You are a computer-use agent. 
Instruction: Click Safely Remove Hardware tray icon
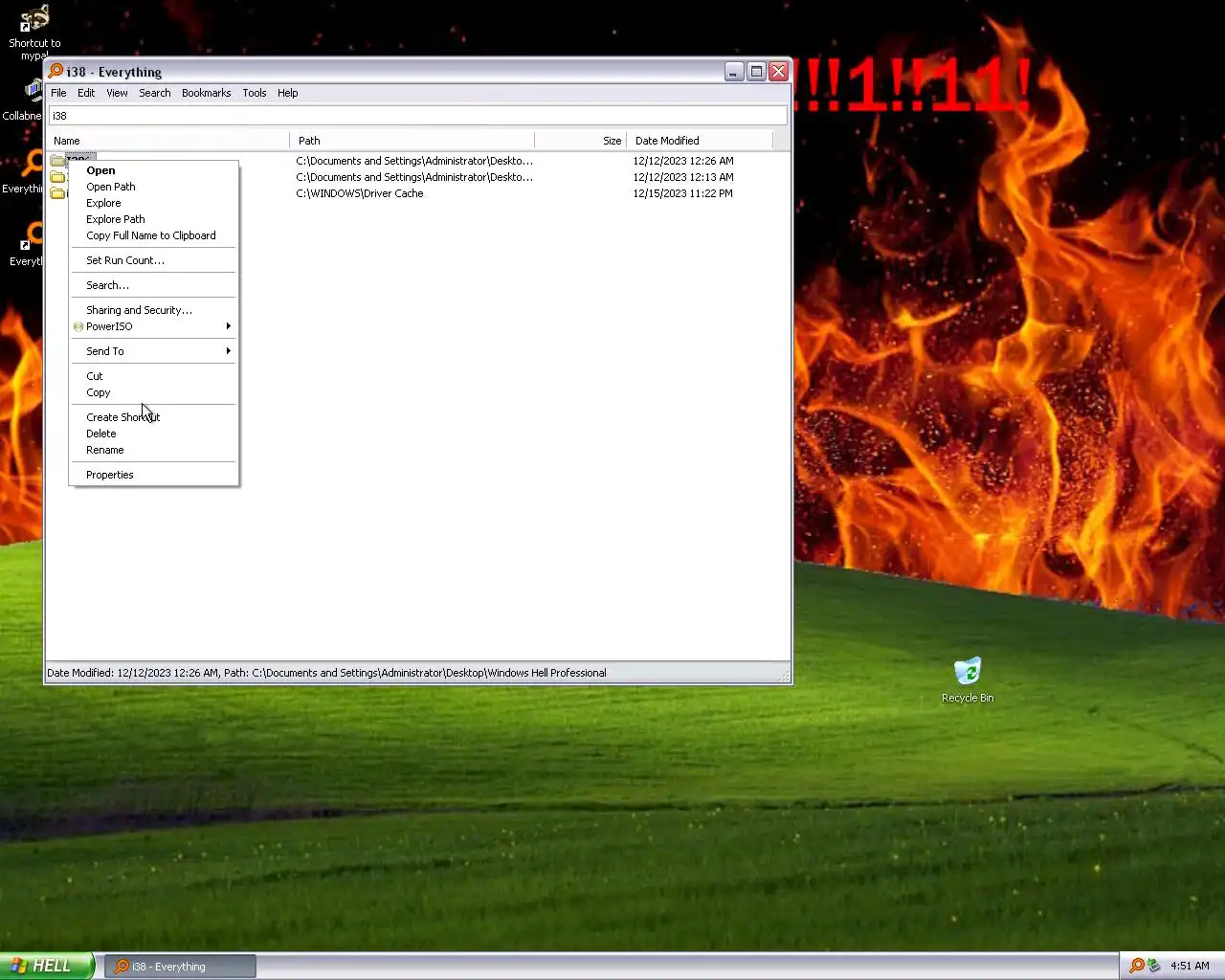[1154, 966]
